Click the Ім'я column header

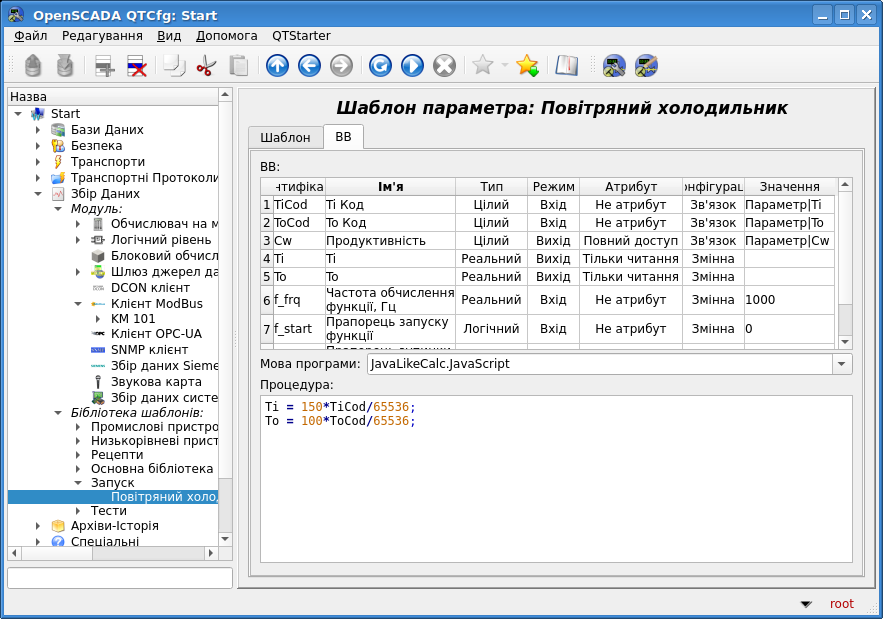click(x=390, y=187)
